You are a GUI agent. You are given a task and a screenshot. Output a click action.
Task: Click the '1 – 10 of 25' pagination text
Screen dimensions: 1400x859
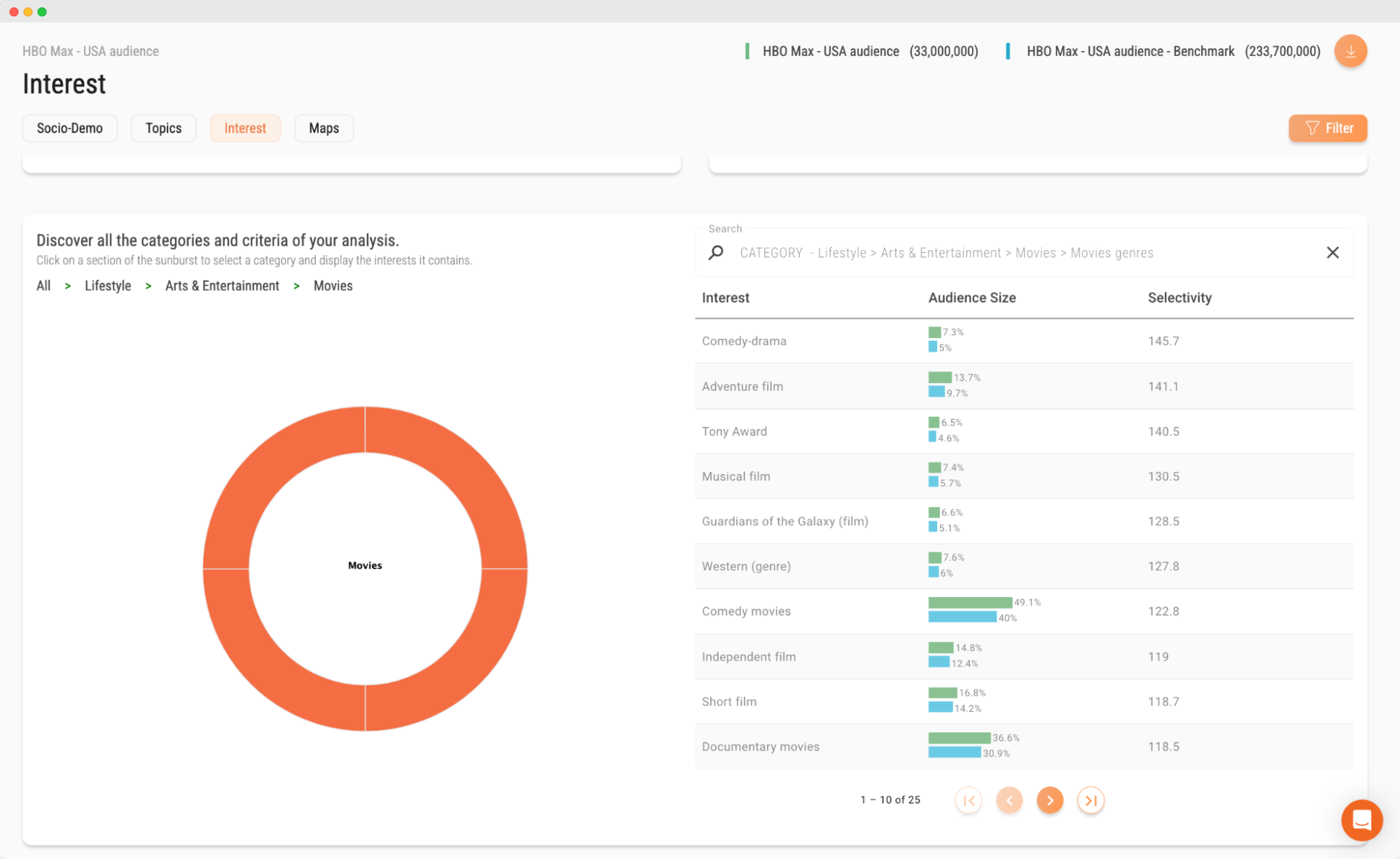(x=890, y=799)
